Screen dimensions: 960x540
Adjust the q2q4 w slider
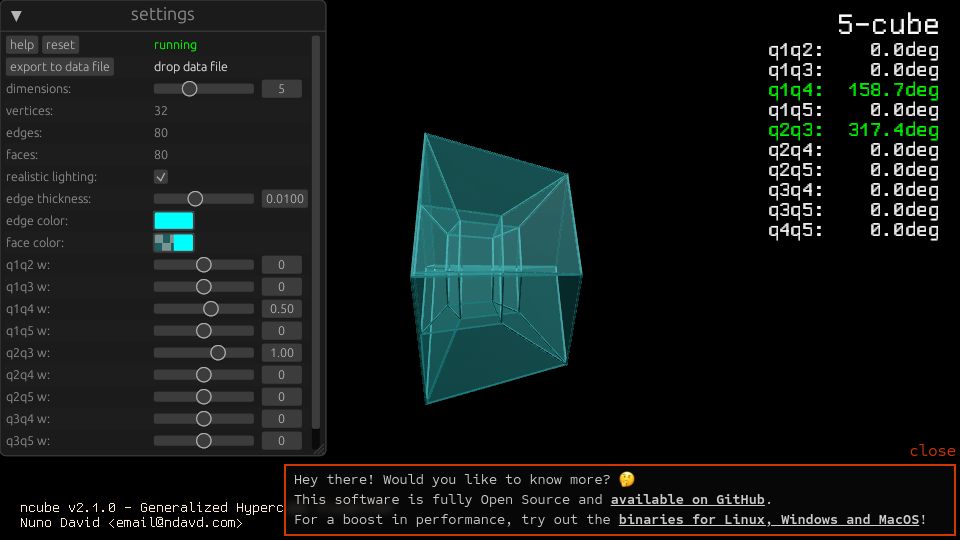coord(204,375)
